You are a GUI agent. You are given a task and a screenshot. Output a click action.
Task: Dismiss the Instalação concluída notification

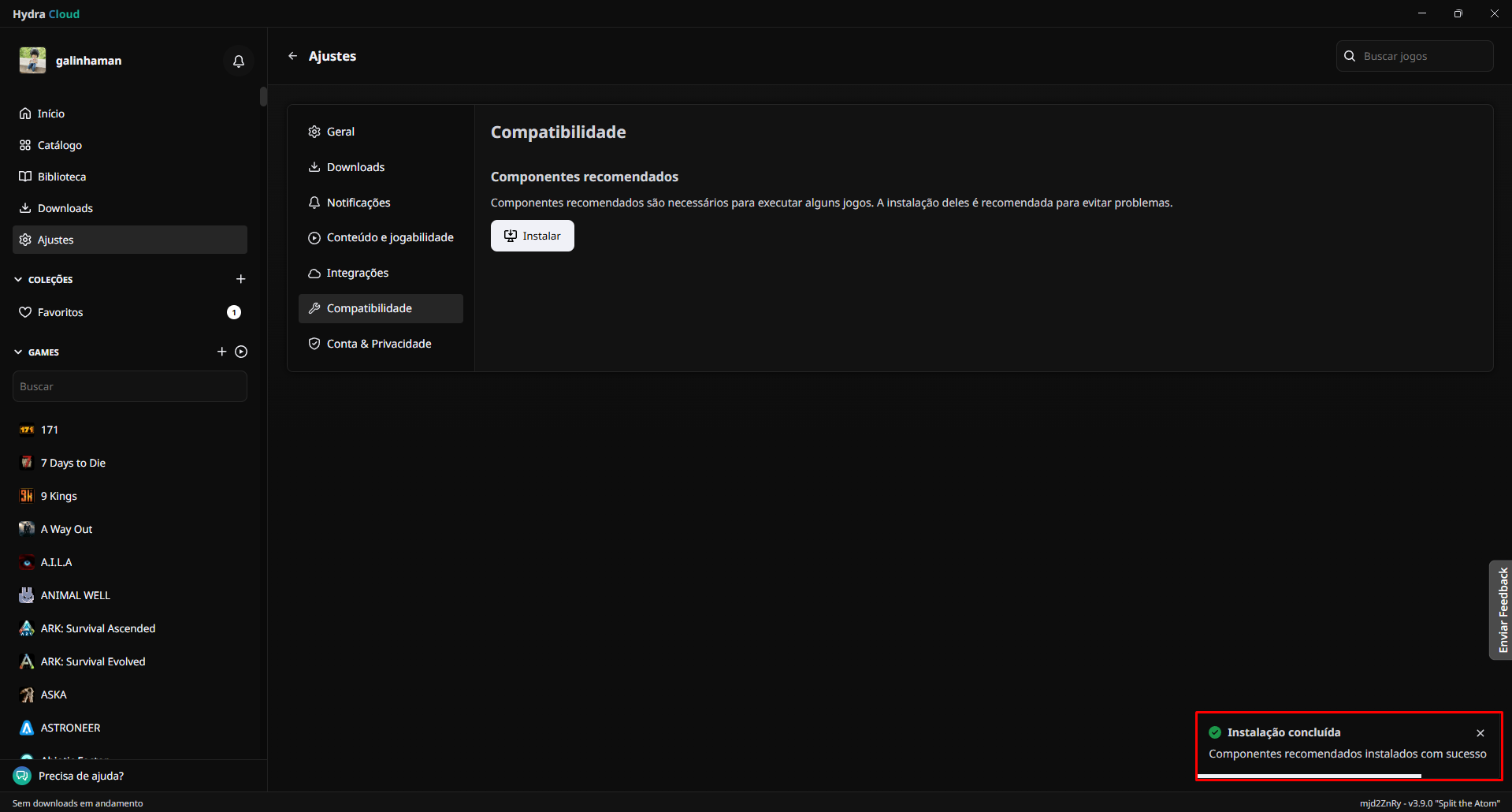coord(1480,733)
